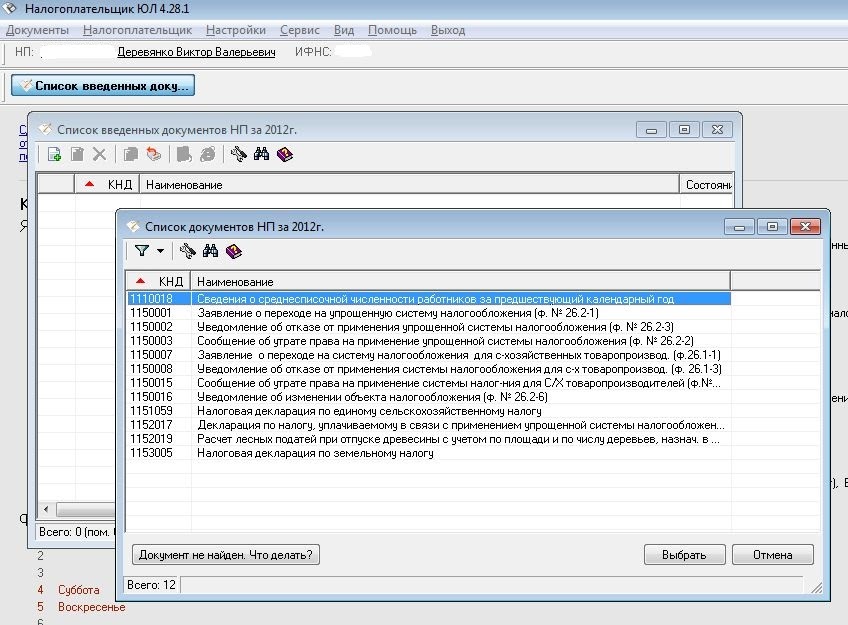Screen dimensions: 848x625
Task: Click the binoculars search icon in the document list dialog
Action: [210, 251]
